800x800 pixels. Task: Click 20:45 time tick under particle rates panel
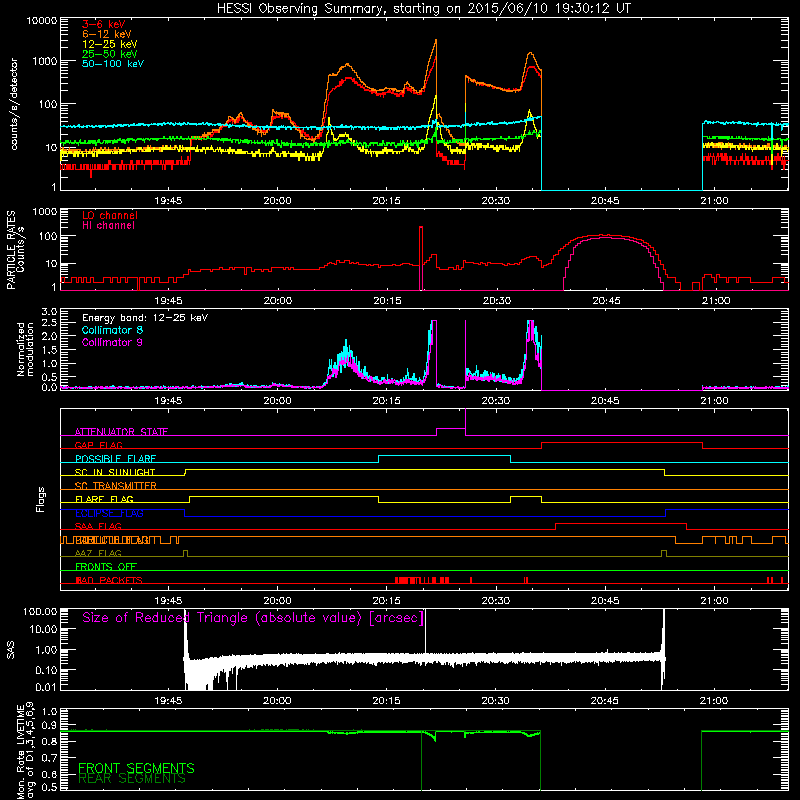click(606, 301)
